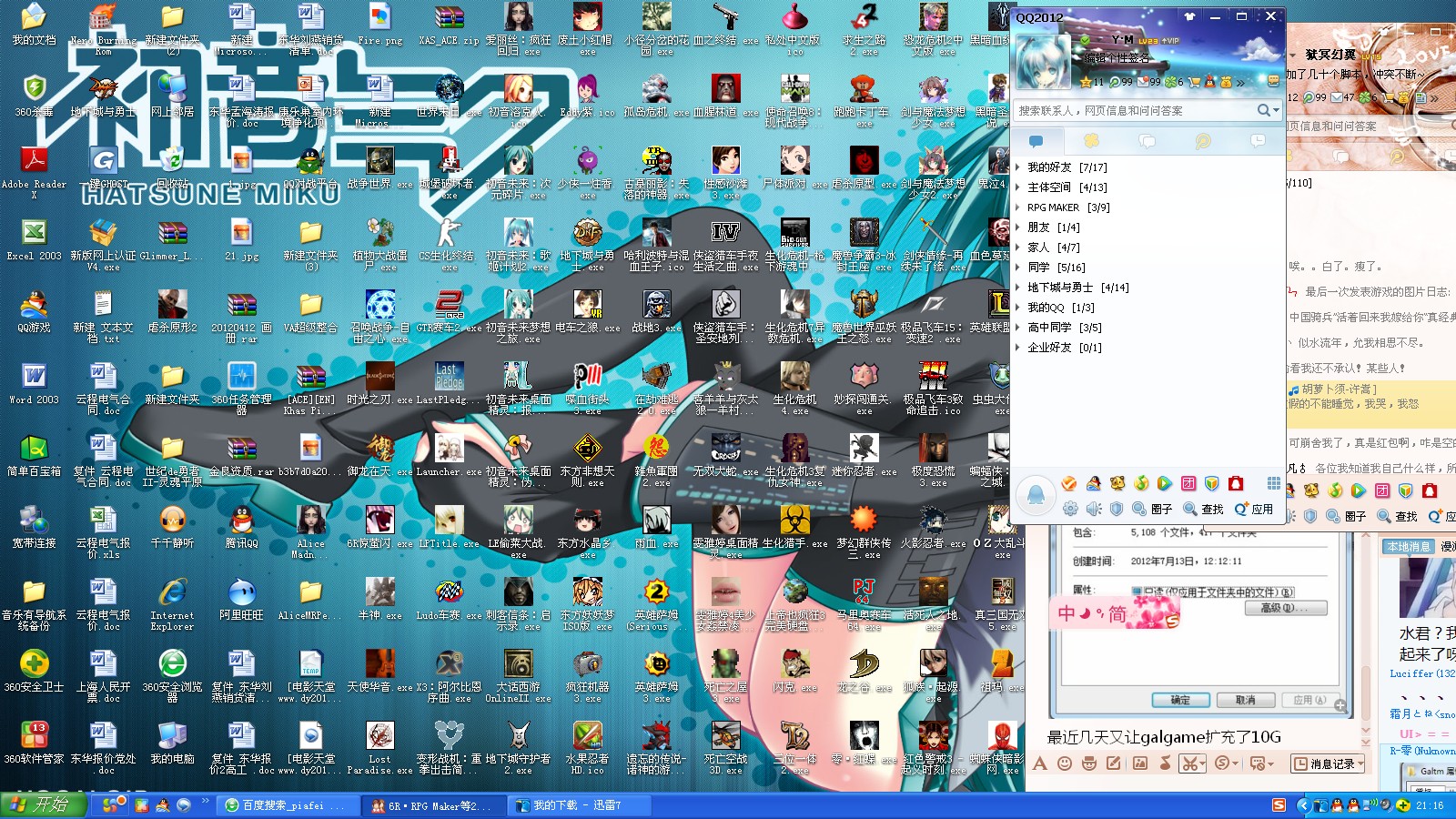Open the app grid manager icon in QQ2012
The width and height of the screenshot is (1456, 819).
pos(1273,483)
